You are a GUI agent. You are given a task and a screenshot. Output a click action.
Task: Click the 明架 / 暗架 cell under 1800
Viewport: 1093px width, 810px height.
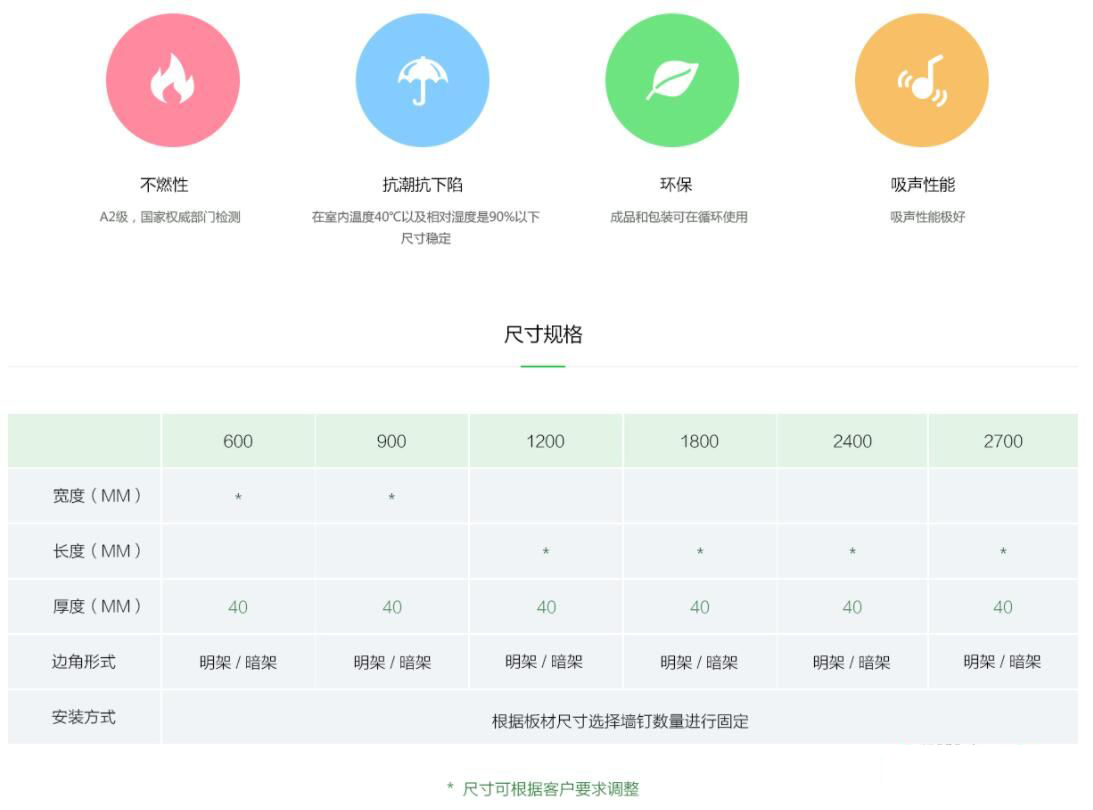tap(699, 662)
